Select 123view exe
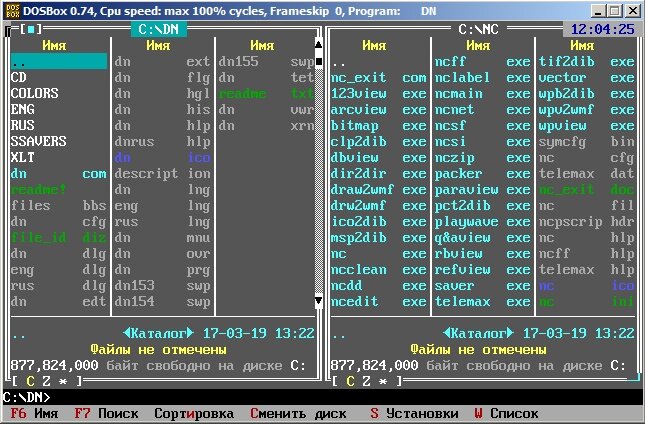The width and height of the screenshot is (645, 424). [378, 93]
